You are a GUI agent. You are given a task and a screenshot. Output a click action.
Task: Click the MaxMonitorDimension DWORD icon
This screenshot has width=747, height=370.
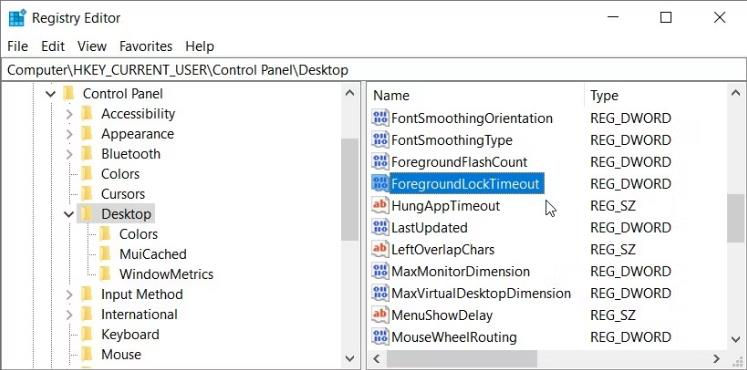[x=380, y=271]
